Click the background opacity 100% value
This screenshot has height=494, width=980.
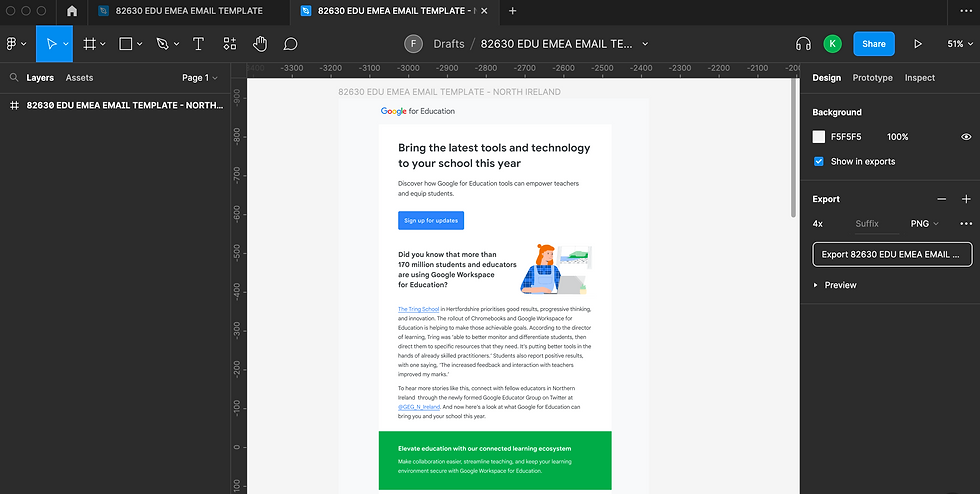pyautogui.click(x=898, y=137)
